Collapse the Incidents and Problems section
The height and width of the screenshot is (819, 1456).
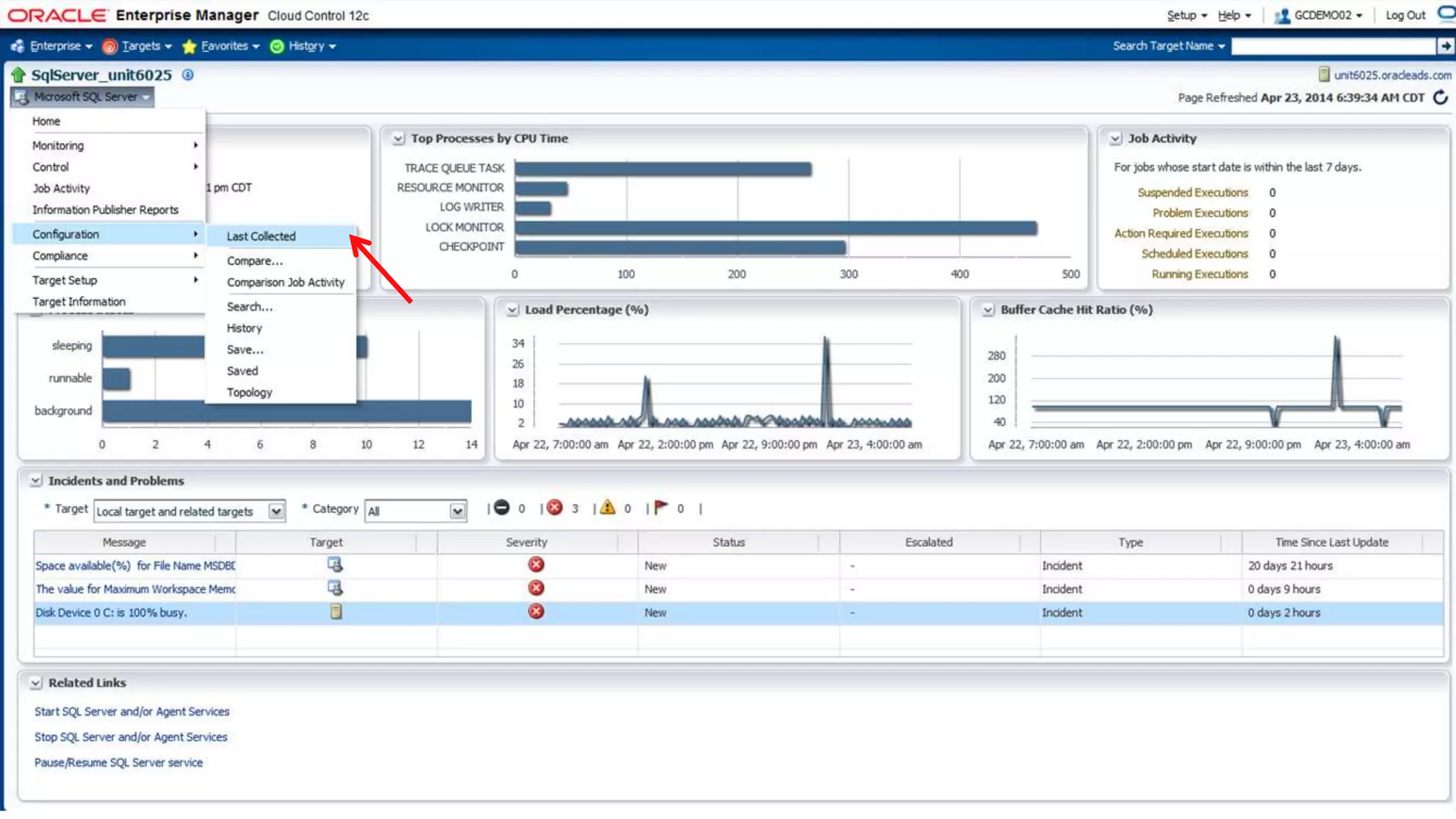click(36, 481)
